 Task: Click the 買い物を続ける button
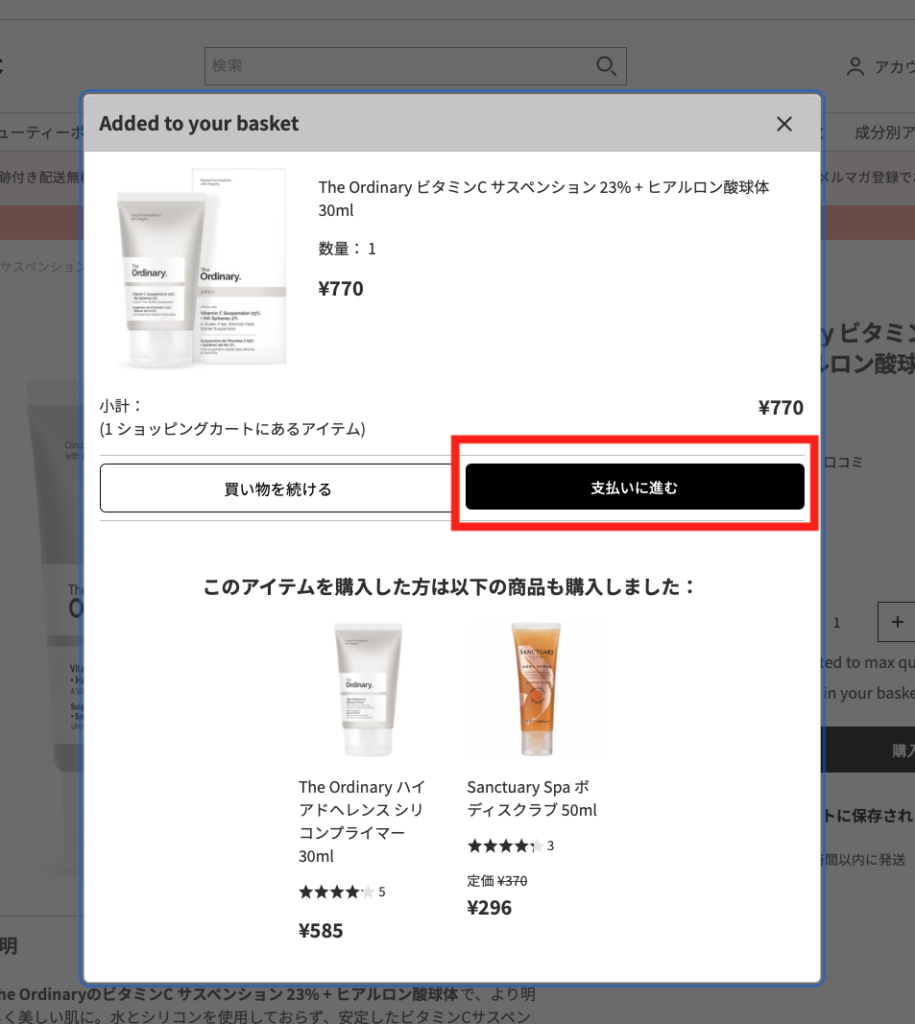click(x=278, y=488)
